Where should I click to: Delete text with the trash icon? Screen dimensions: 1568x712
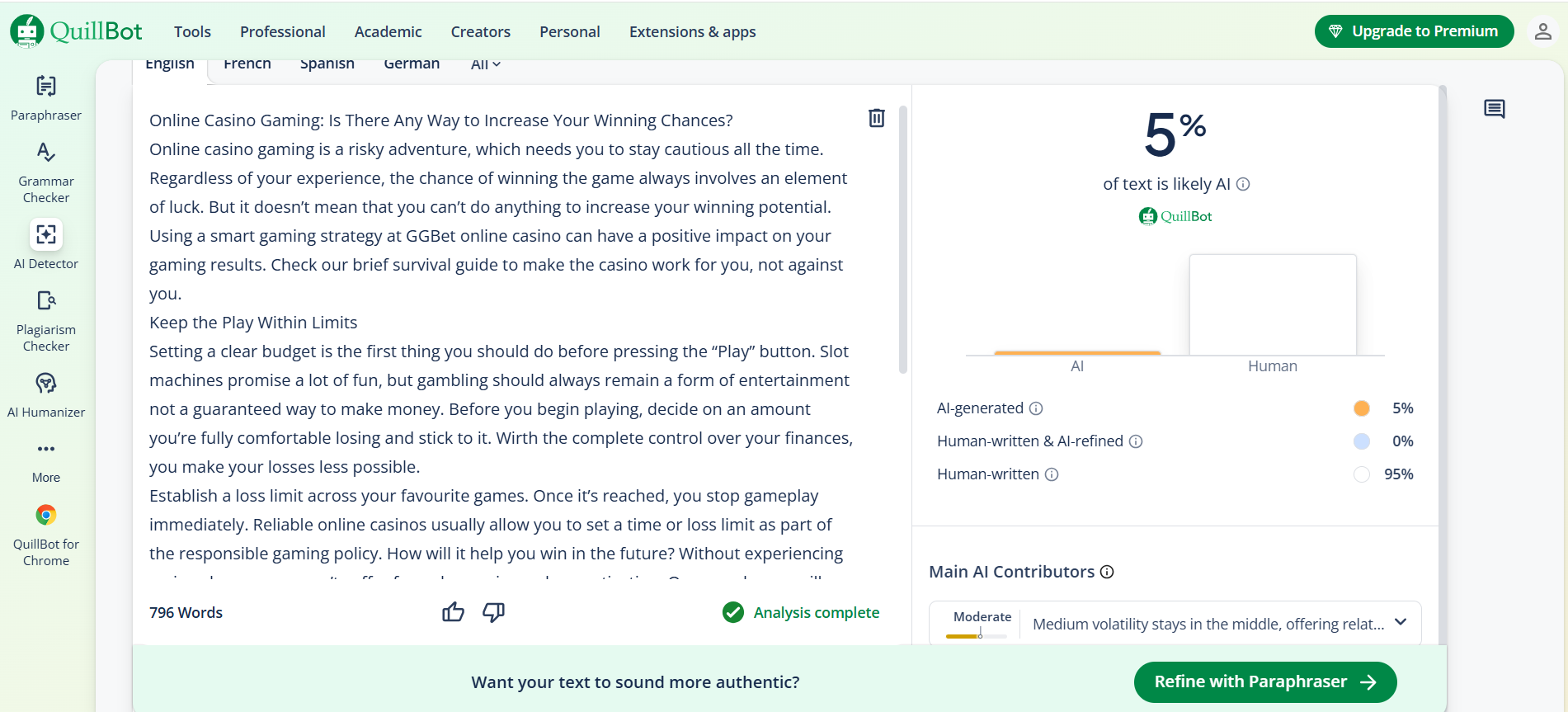point(876,118)
